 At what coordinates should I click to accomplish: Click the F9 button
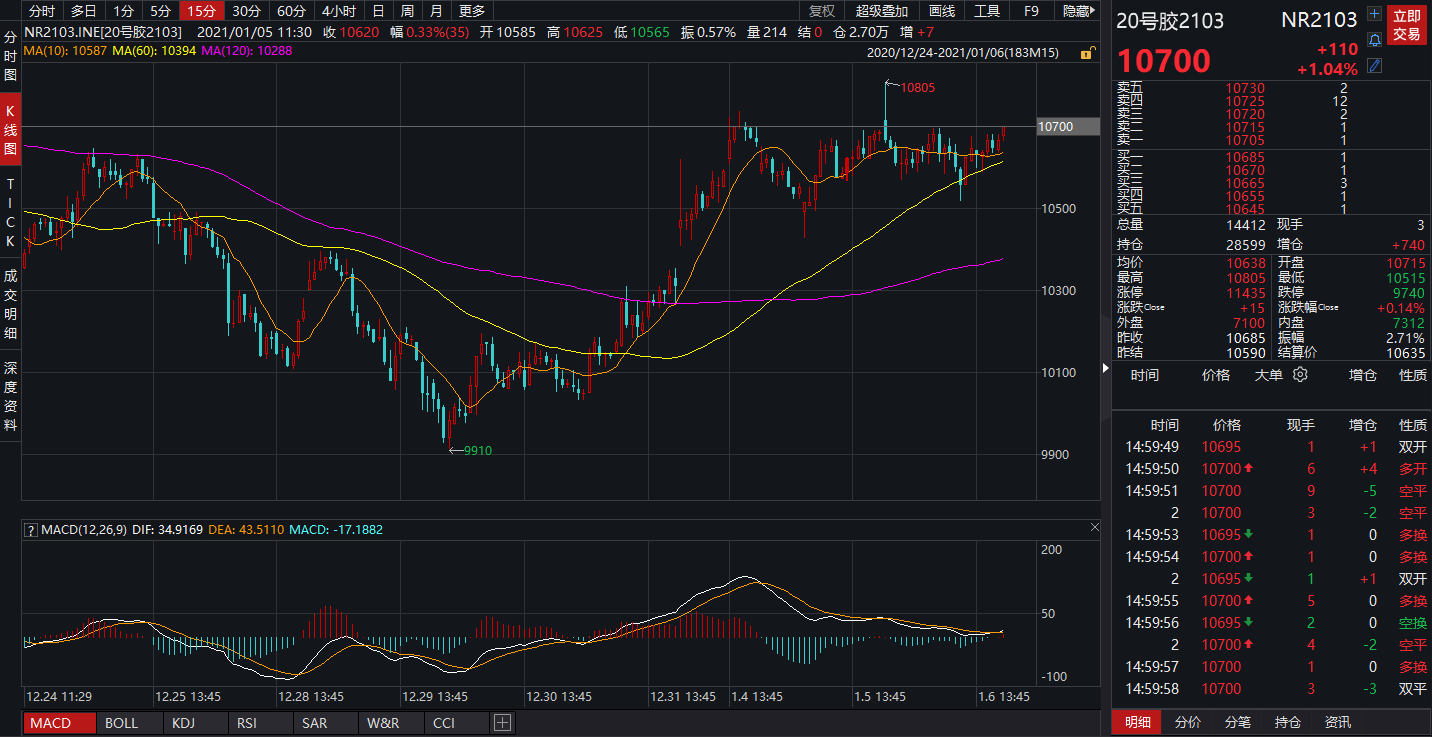click(1031, 11)
